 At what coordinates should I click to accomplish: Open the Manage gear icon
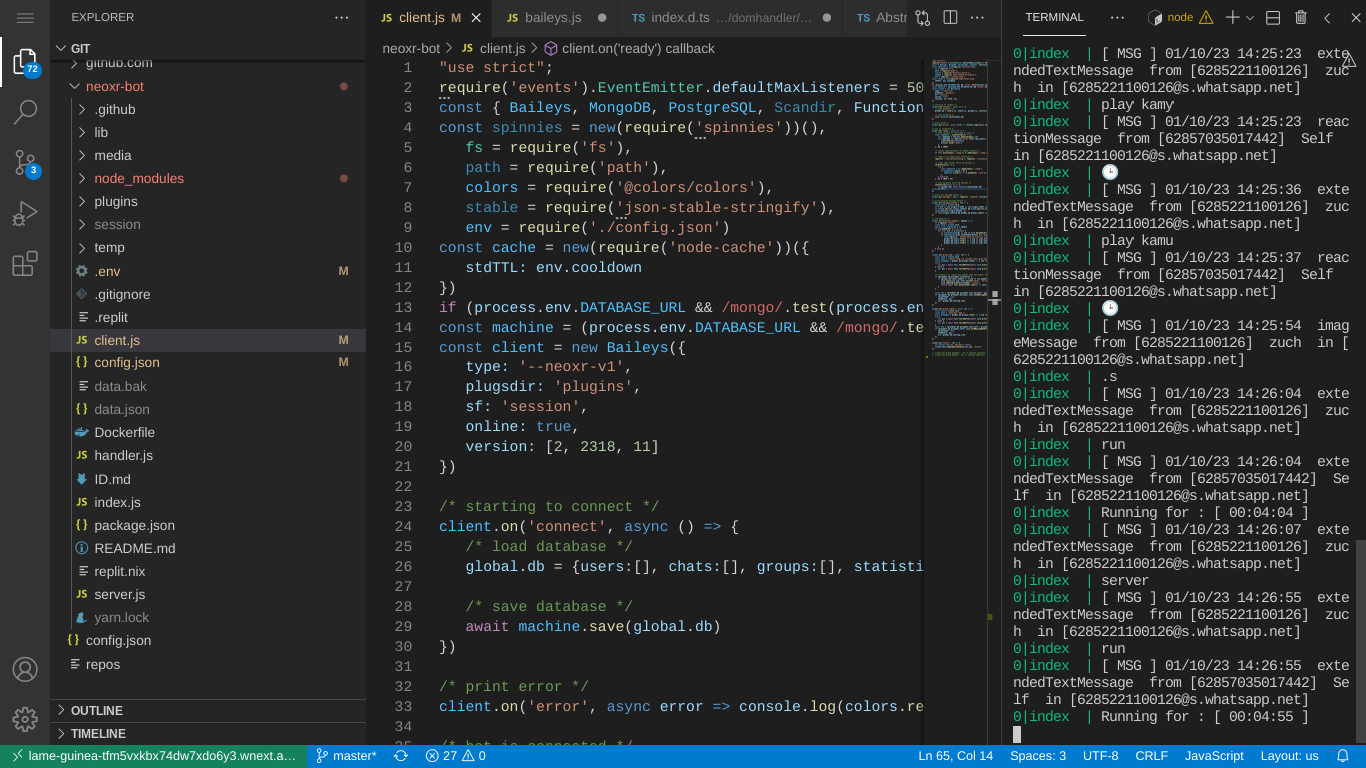(x=25, y=718)
